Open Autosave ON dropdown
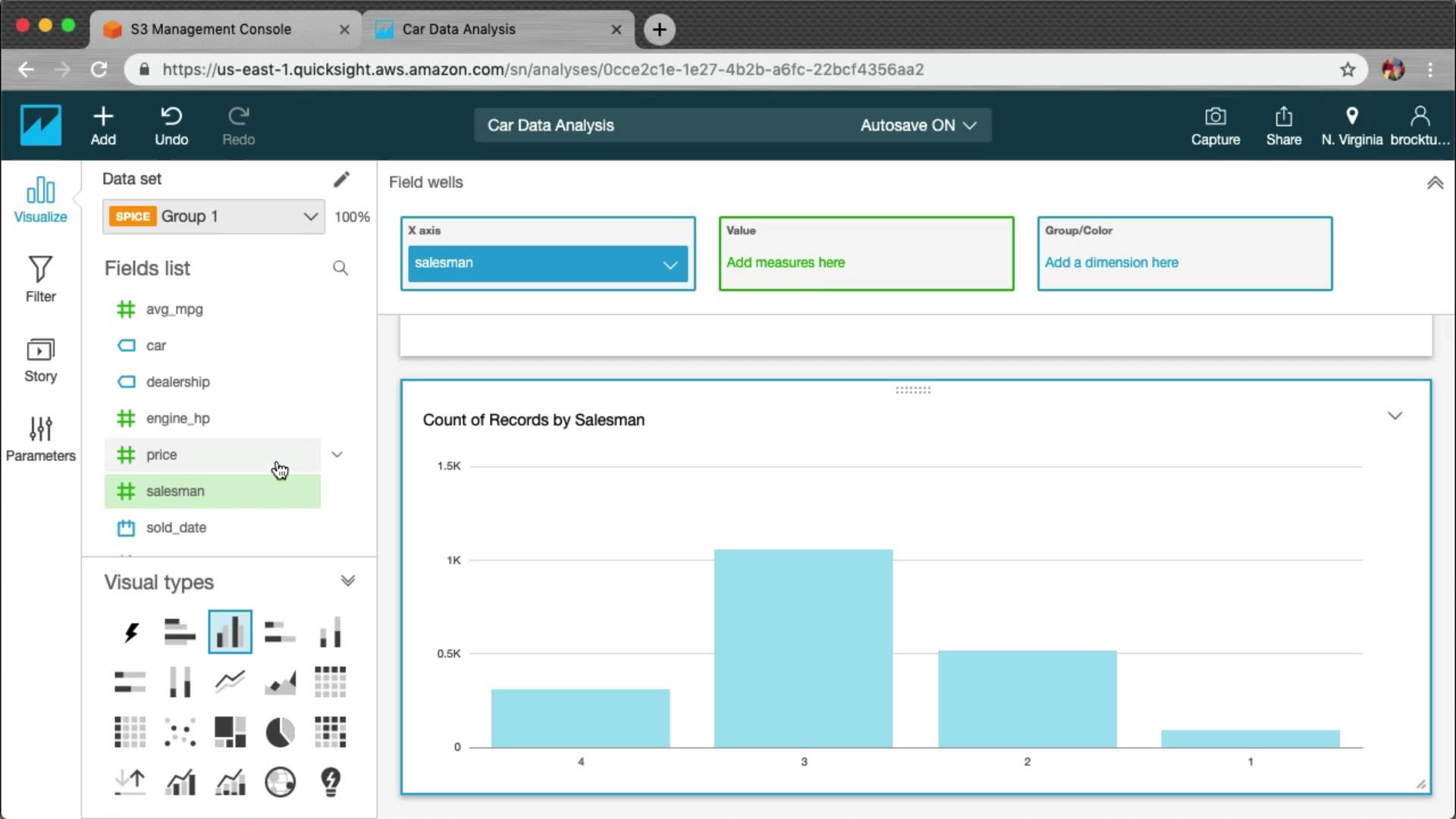The image size is (1456, 819). (918, 125)
